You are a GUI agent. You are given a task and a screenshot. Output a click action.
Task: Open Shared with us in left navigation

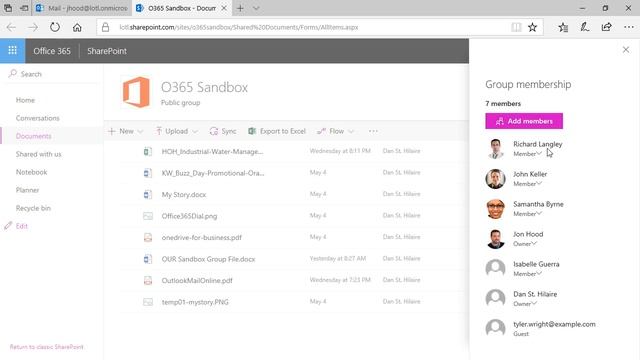(38, 154)
